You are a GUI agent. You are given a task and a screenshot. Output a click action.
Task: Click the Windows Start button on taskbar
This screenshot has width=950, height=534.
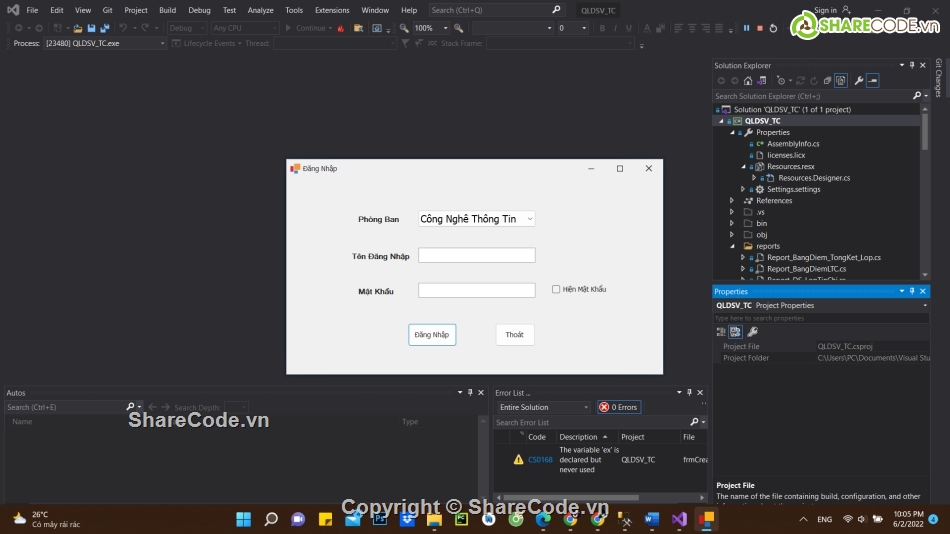tap(243, 519)
